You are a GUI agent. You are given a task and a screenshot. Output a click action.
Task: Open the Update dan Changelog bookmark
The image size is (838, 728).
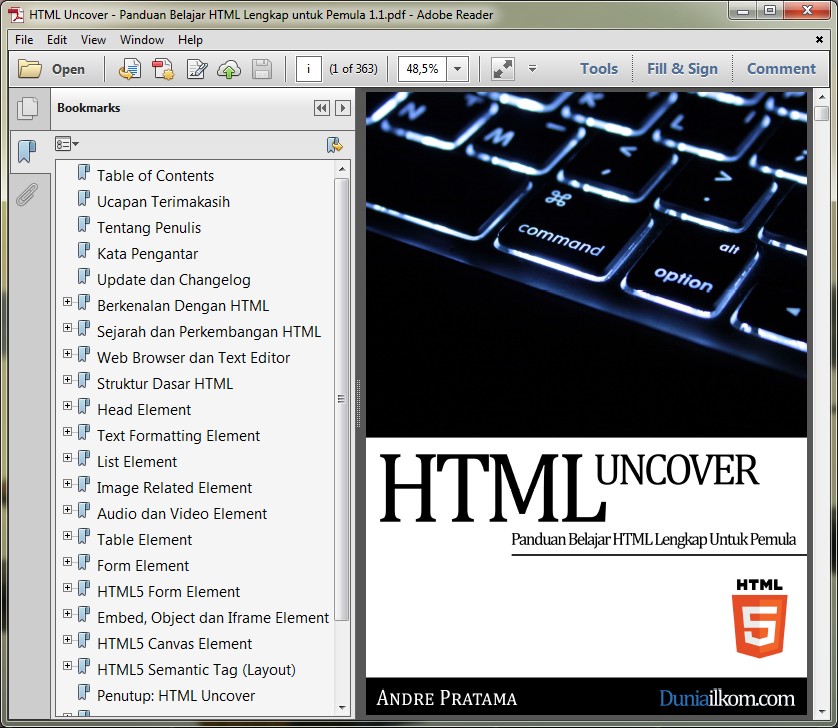point(174,280)
